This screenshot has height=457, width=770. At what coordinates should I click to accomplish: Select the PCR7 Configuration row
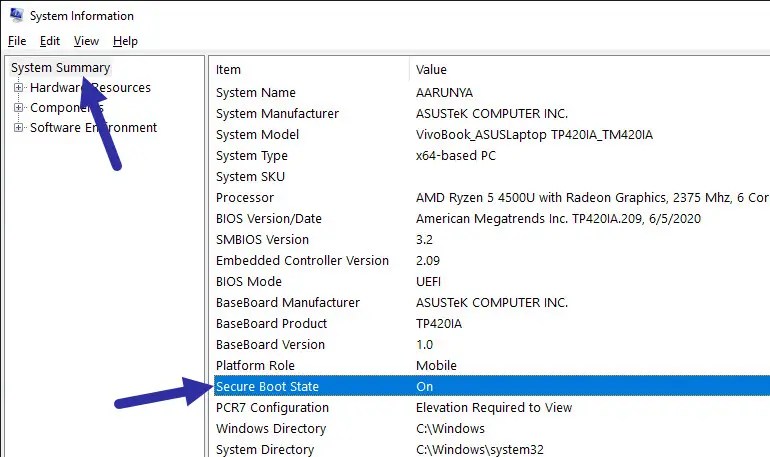pyautogui.click(x=492, y=407)
